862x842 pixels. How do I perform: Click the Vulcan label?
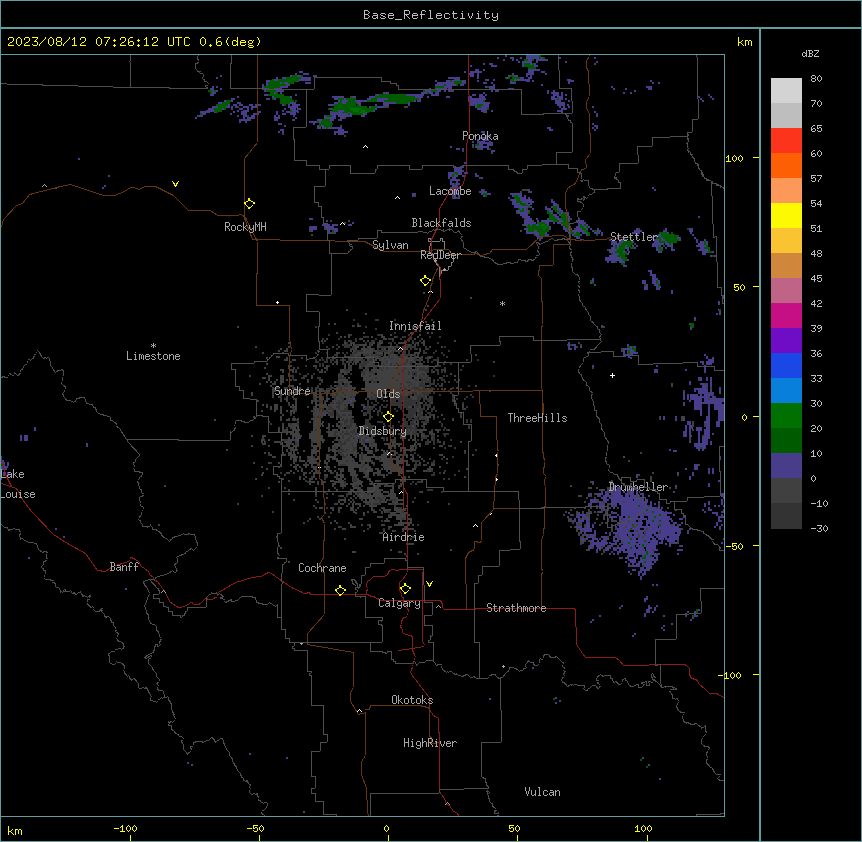(x=542, y=792)
